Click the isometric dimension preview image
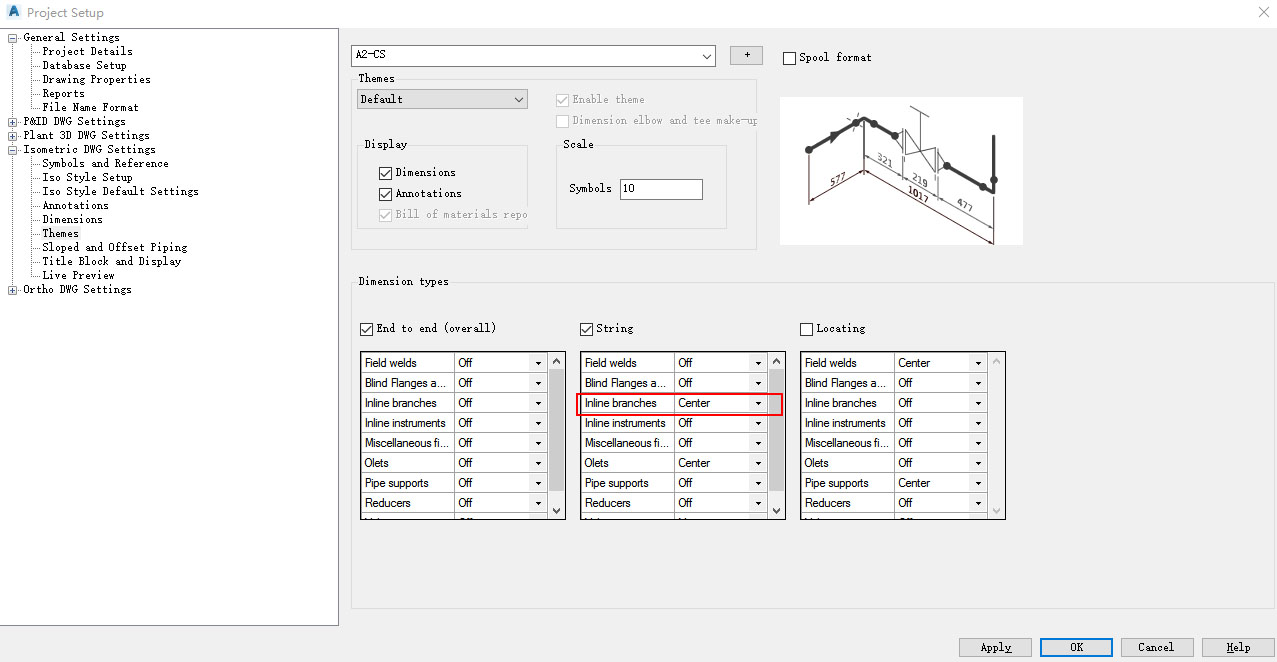Image resolution: width=1277 pixels, height=662 pixels. [x=901, y=171]
